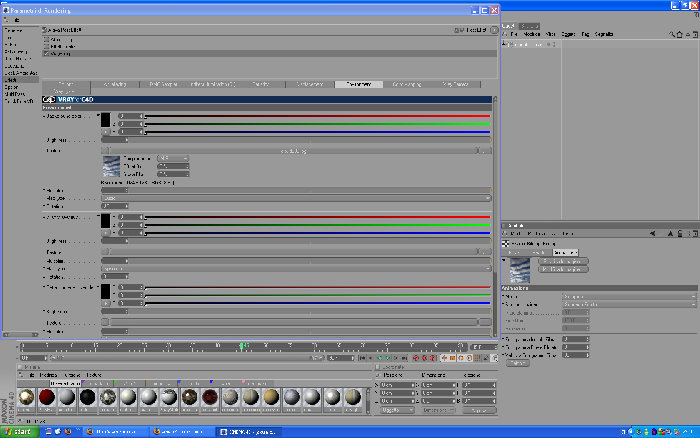
Task: Switch to the Color mapping tab
Action: coord(407,84)
